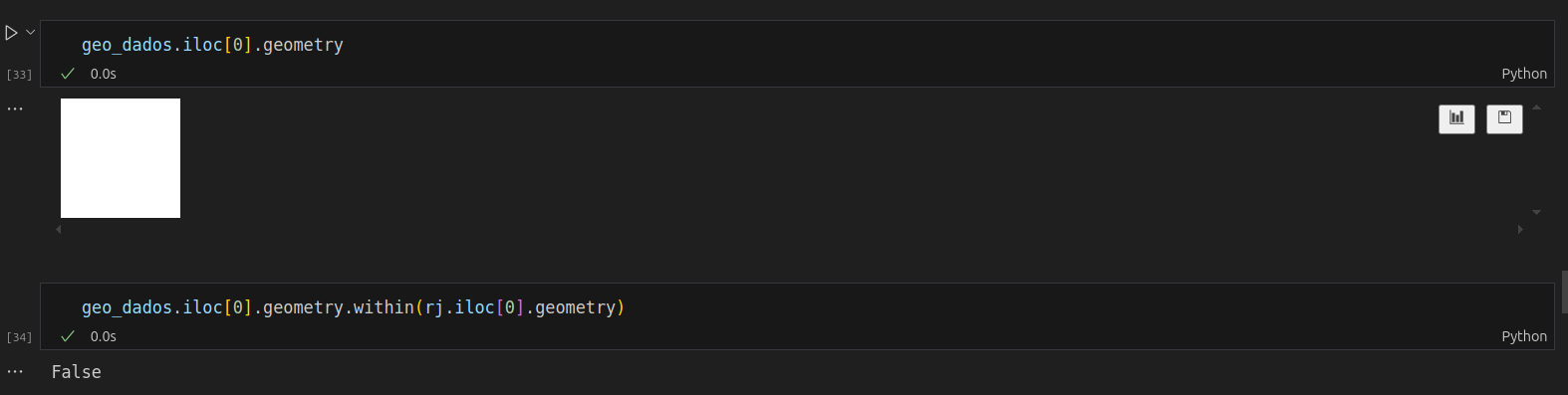Change language mode Python of first cell
This screenshot has height=395, width=1568.
1524,74
